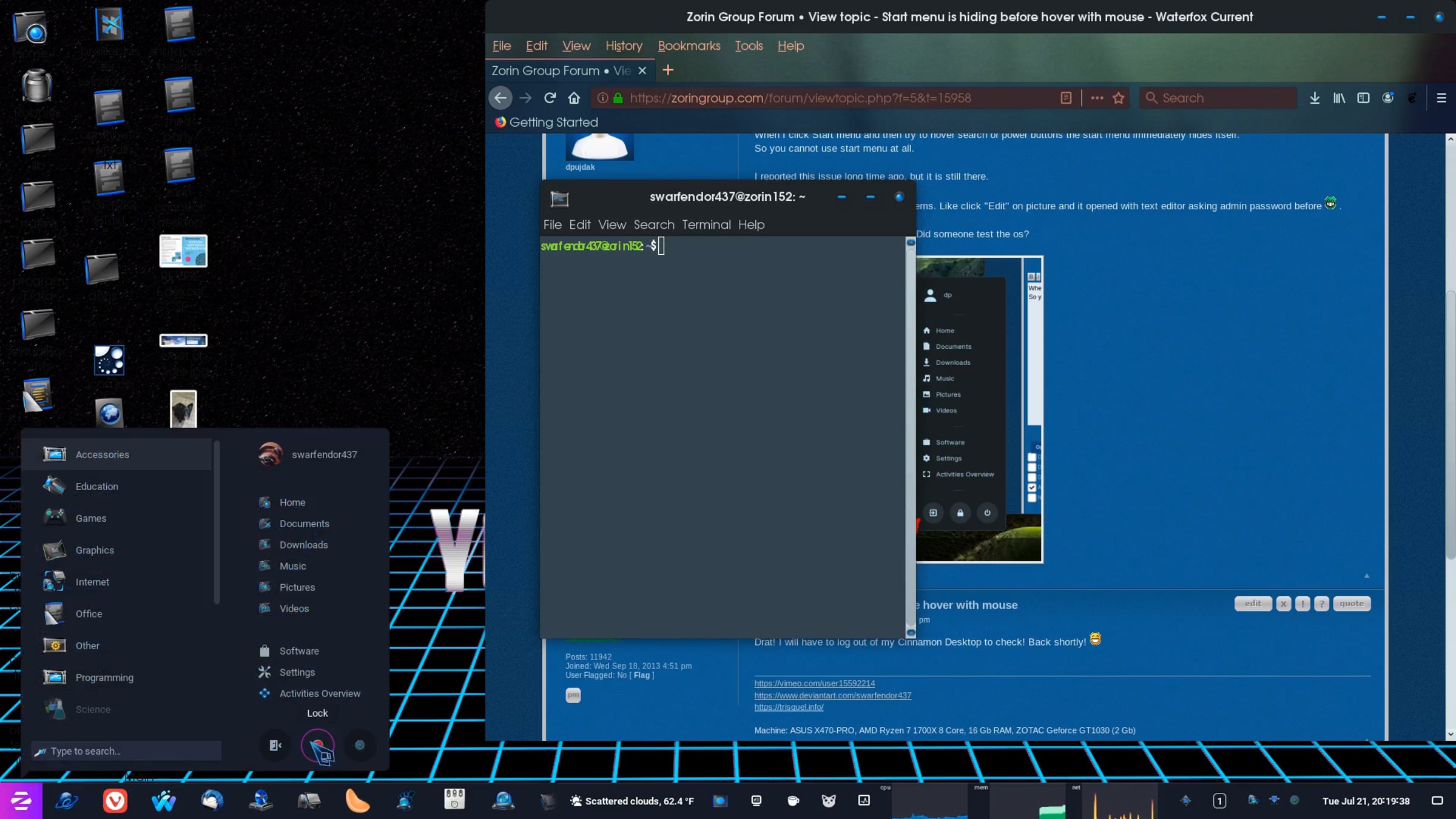The height and width of the screenshot is (819, 1456).
Task: Open the Terminal menu in the terminal window
Action: tap(706, 224)
